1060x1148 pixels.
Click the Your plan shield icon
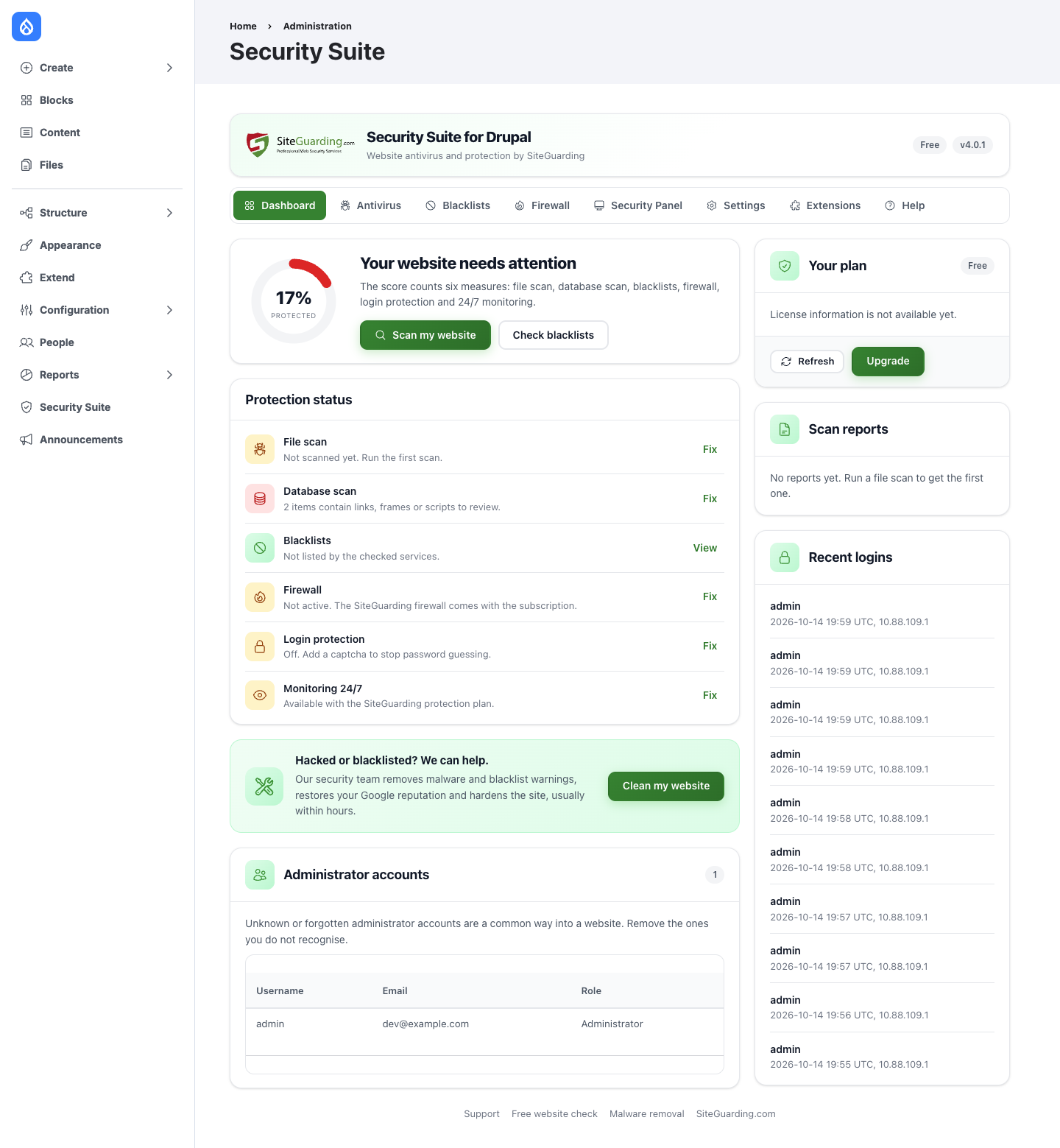click(x=785, y=266)
